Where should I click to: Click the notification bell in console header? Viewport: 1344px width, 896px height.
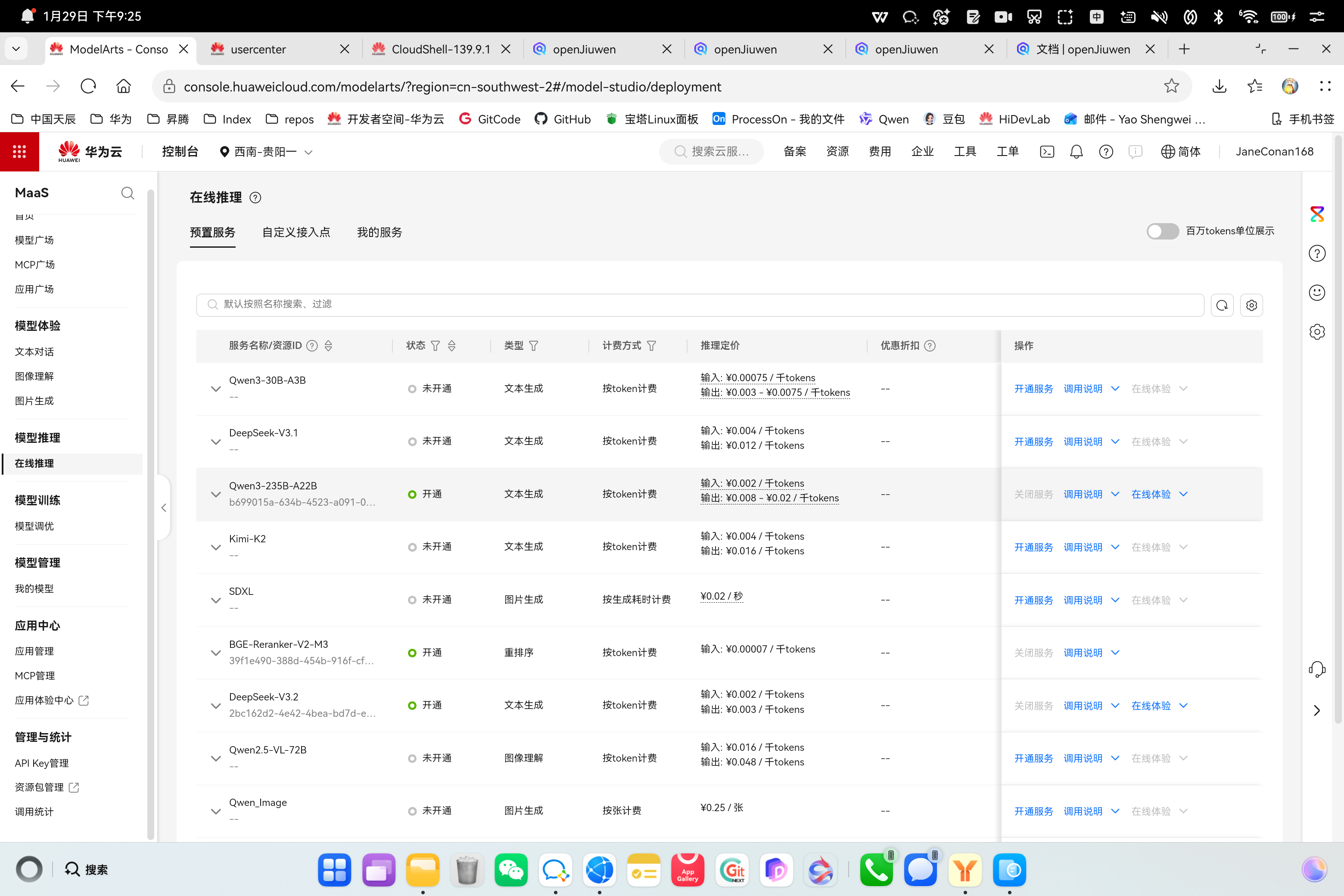click(x=1076, y=152)
